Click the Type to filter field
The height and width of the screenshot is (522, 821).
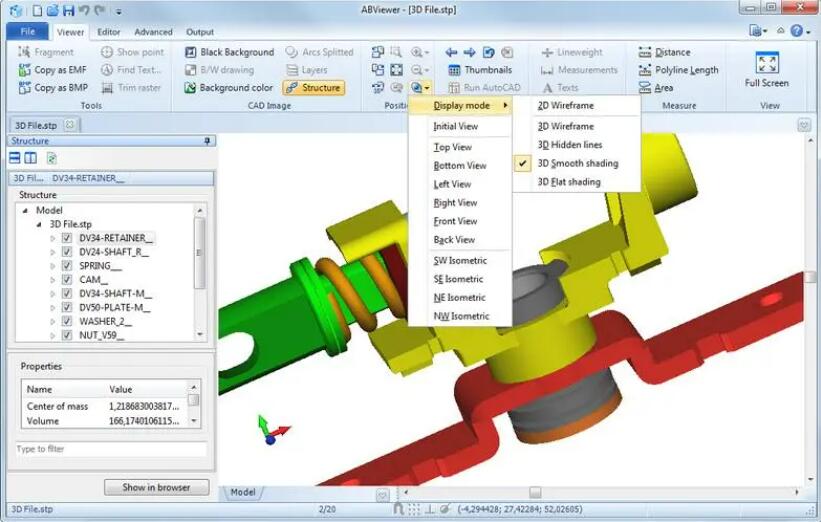(111, 450)
